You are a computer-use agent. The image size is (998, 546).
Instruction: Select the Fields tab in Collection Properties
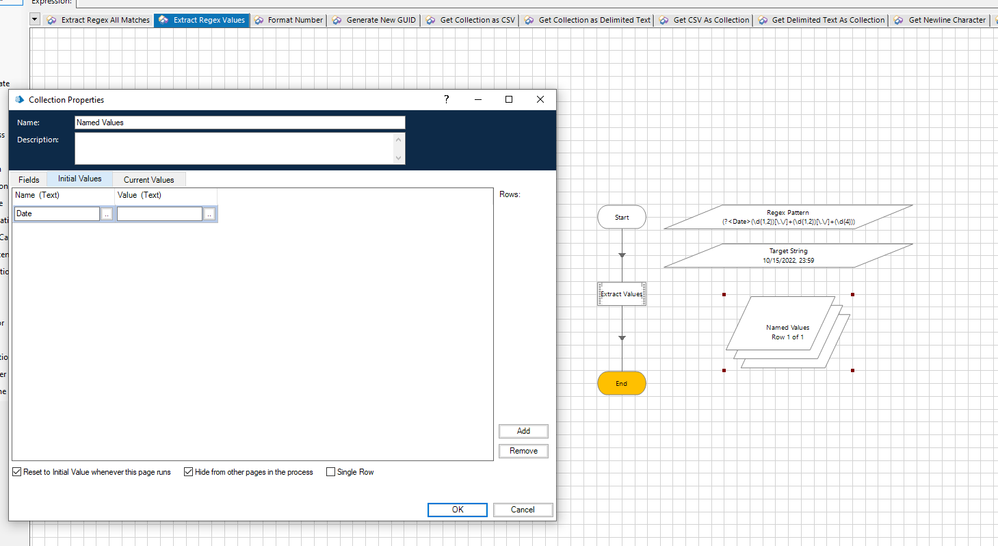coord(29,180)
